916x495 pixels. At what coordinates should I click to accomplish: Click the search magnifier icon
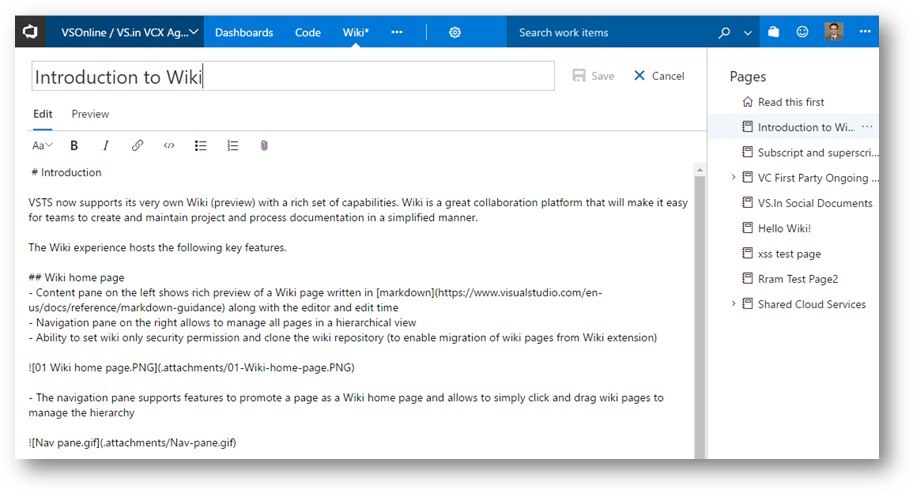(x=724, y=33)
